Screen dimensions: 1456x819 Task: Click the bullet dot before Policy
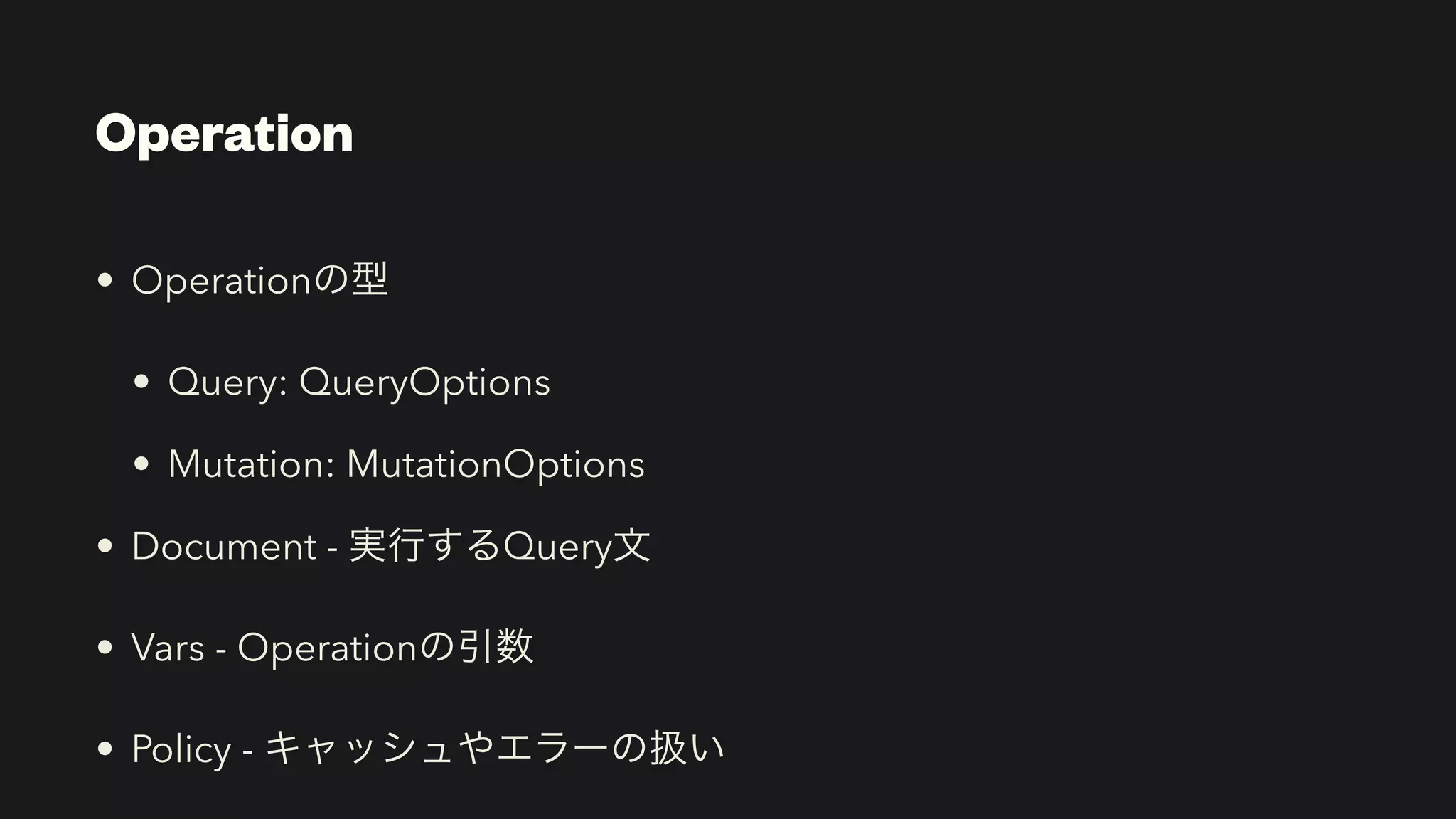pos(105,749)
